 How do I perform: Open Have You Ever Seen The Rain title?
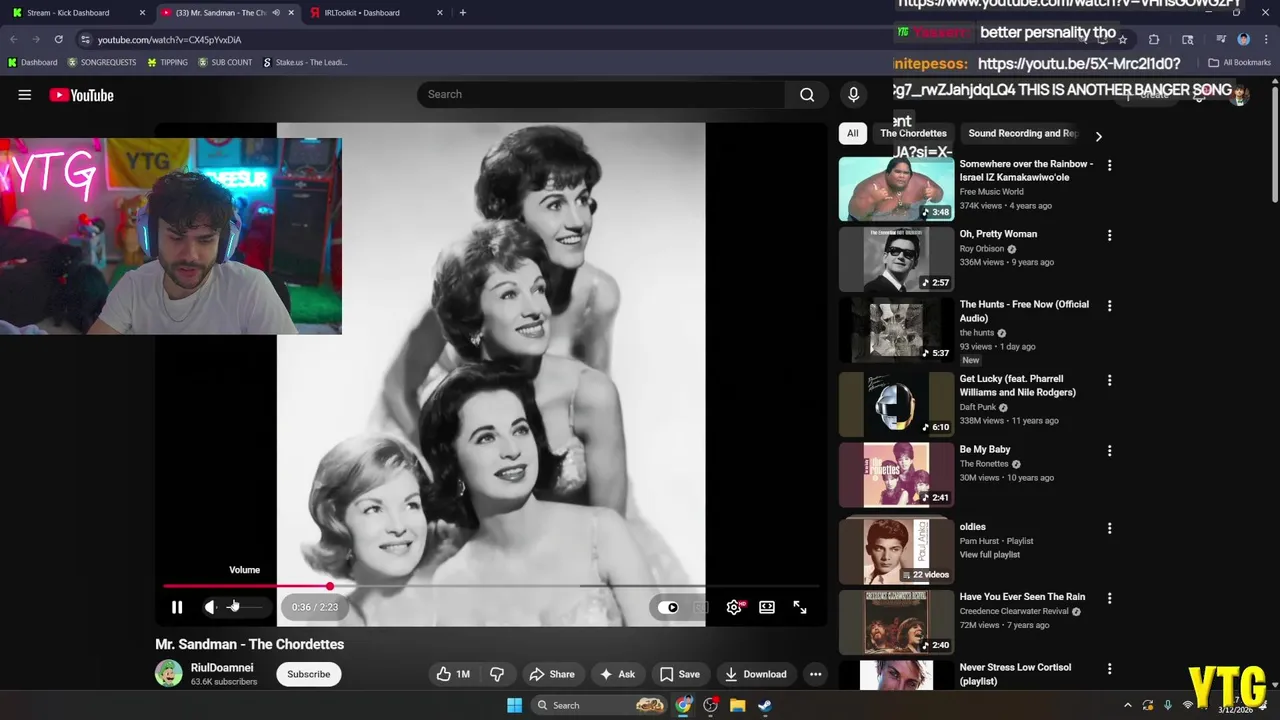pos(1022,597)
